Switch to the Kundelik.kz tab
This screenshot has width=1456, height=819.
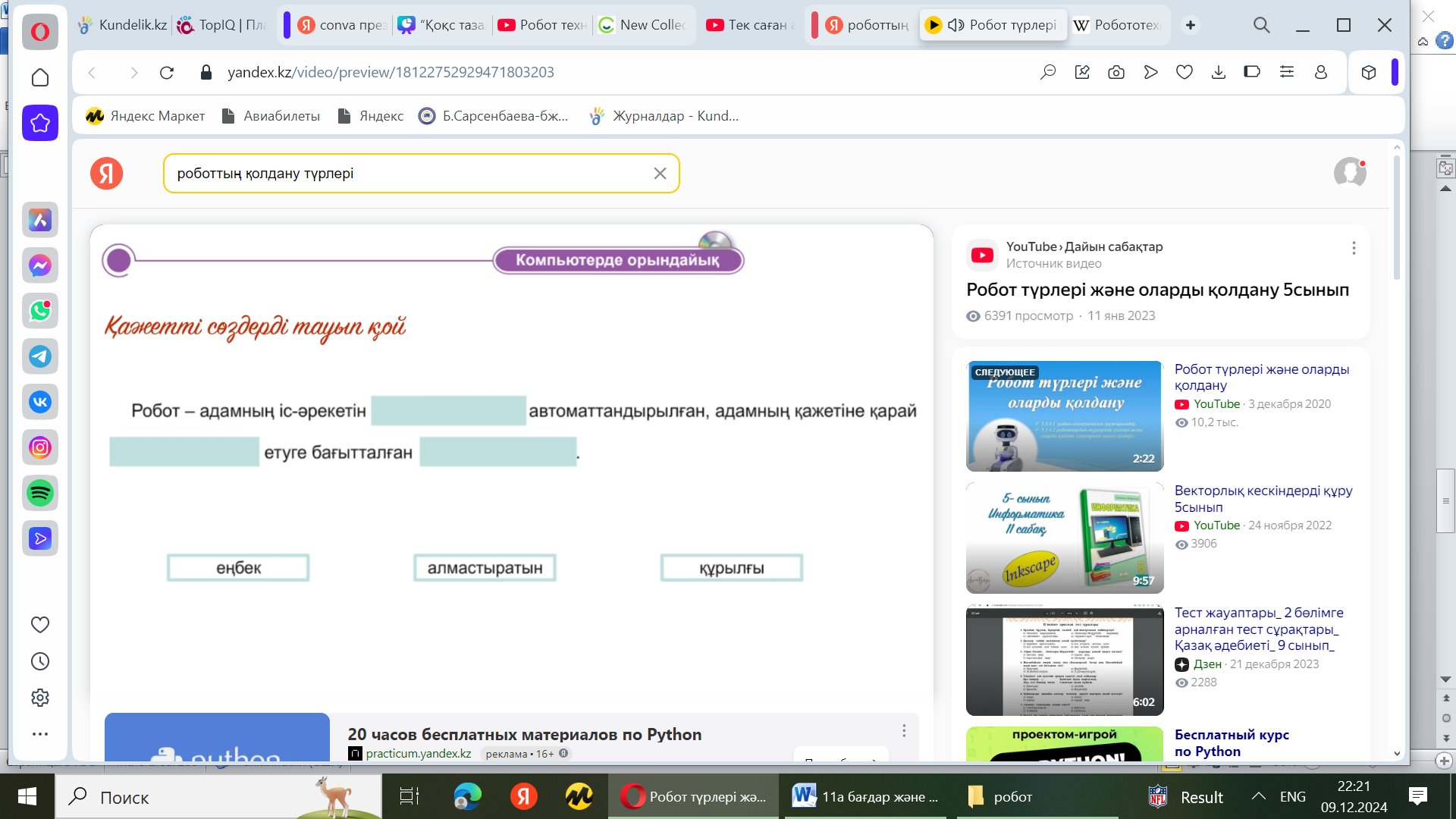pyautogui.click(x=123, y=25)
